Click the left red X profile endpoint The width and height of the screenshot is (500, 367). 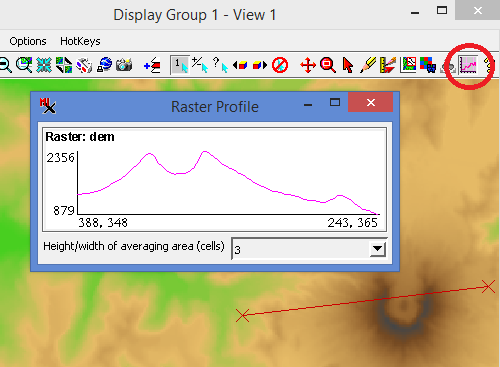(x=242, y=315)
